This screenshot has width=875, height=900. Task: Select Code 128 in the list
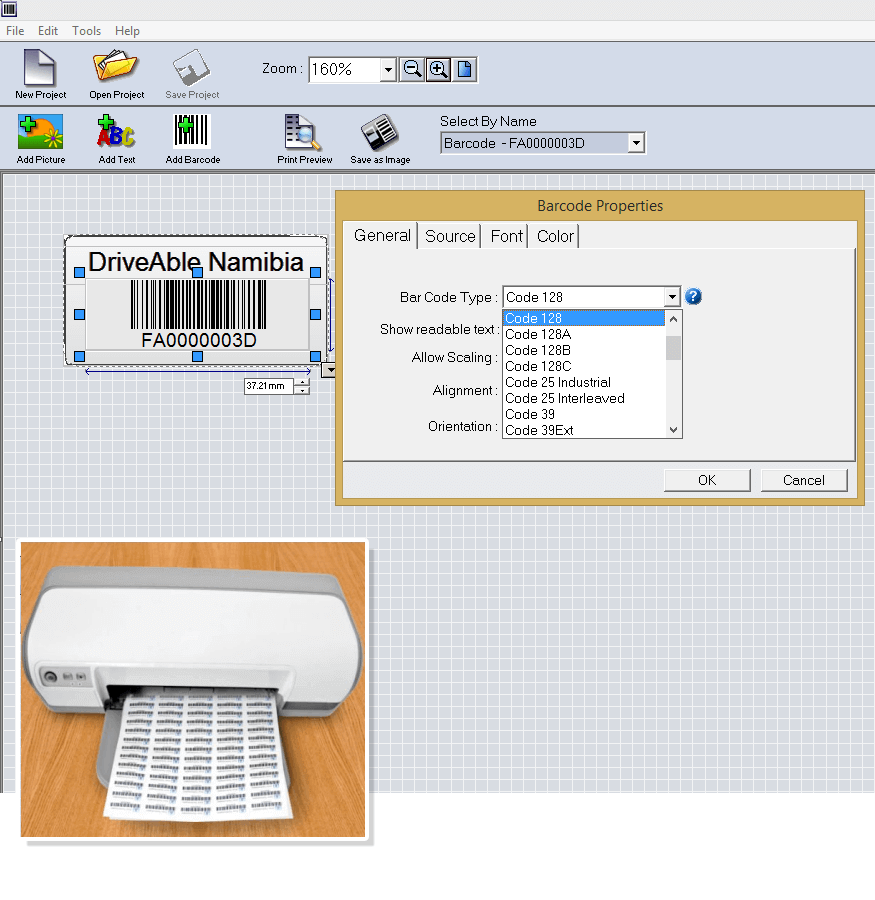tap(583, 318)
